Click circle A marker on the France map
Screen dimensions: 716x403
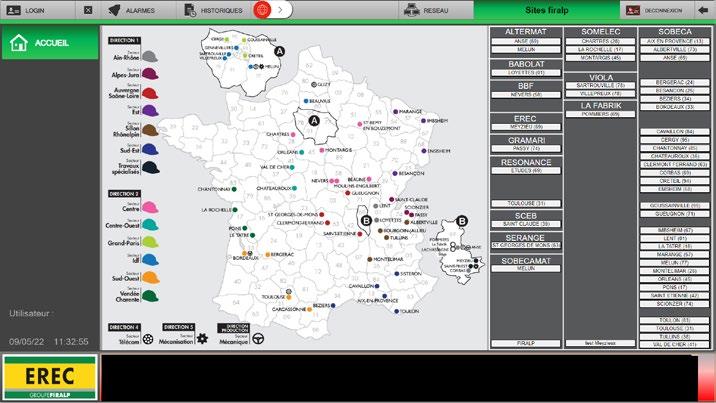tap(314, 121)
